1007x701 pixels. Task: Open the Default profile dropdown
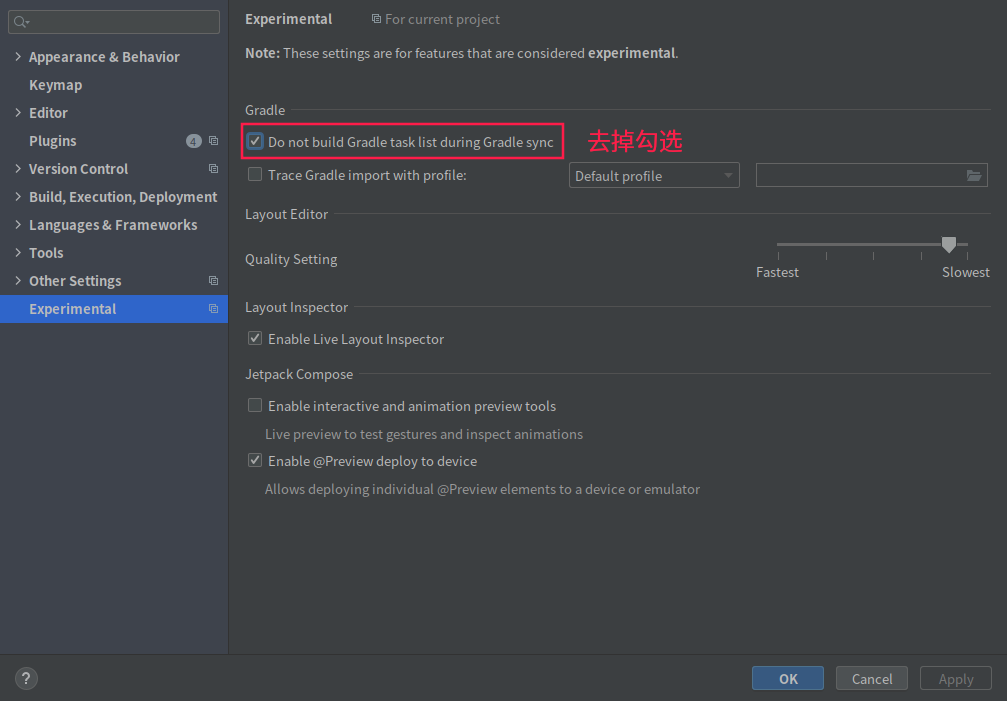tap(654, 175)
